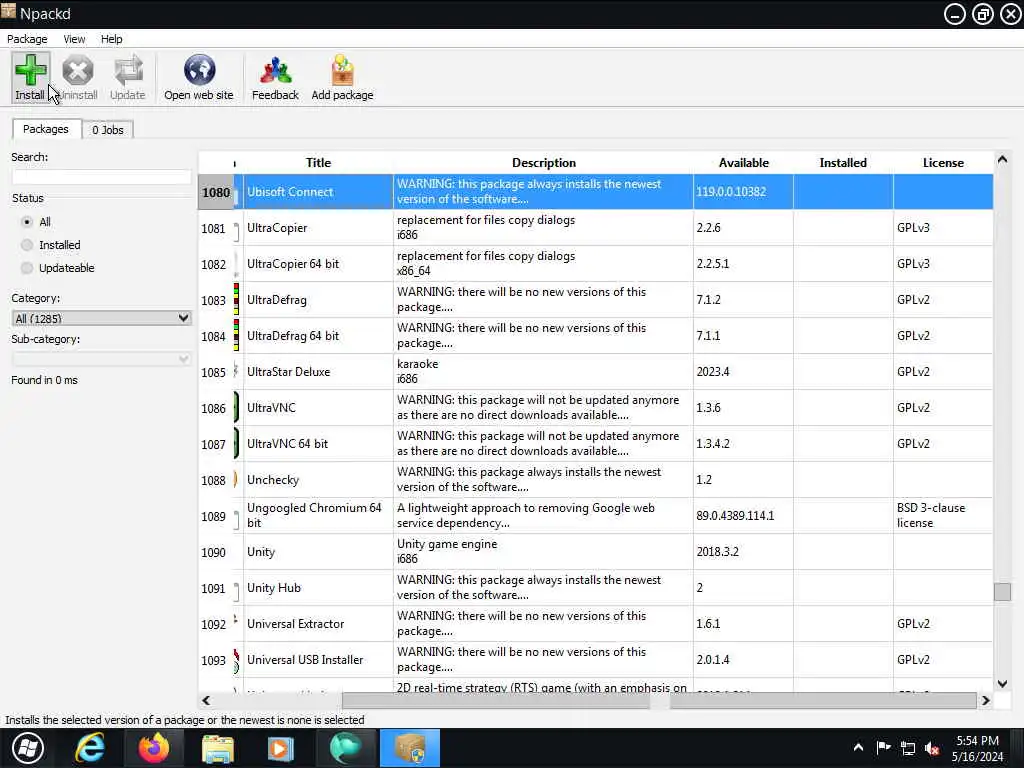Launch Internet Explorer from taskbar

[89, 748]
